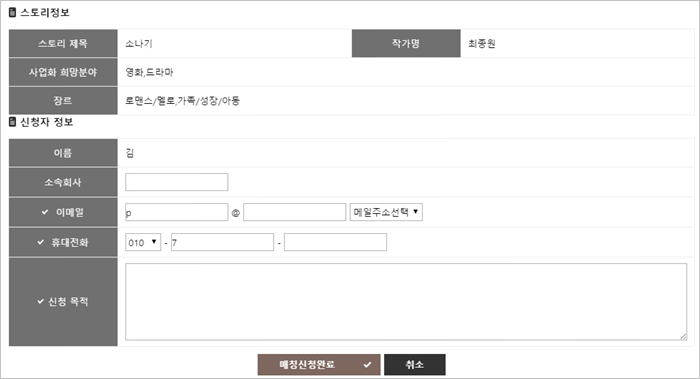Click inside the 신청 목적 text area
The height and width of the screenshot is (379, 700).
(x=406, y=302)
